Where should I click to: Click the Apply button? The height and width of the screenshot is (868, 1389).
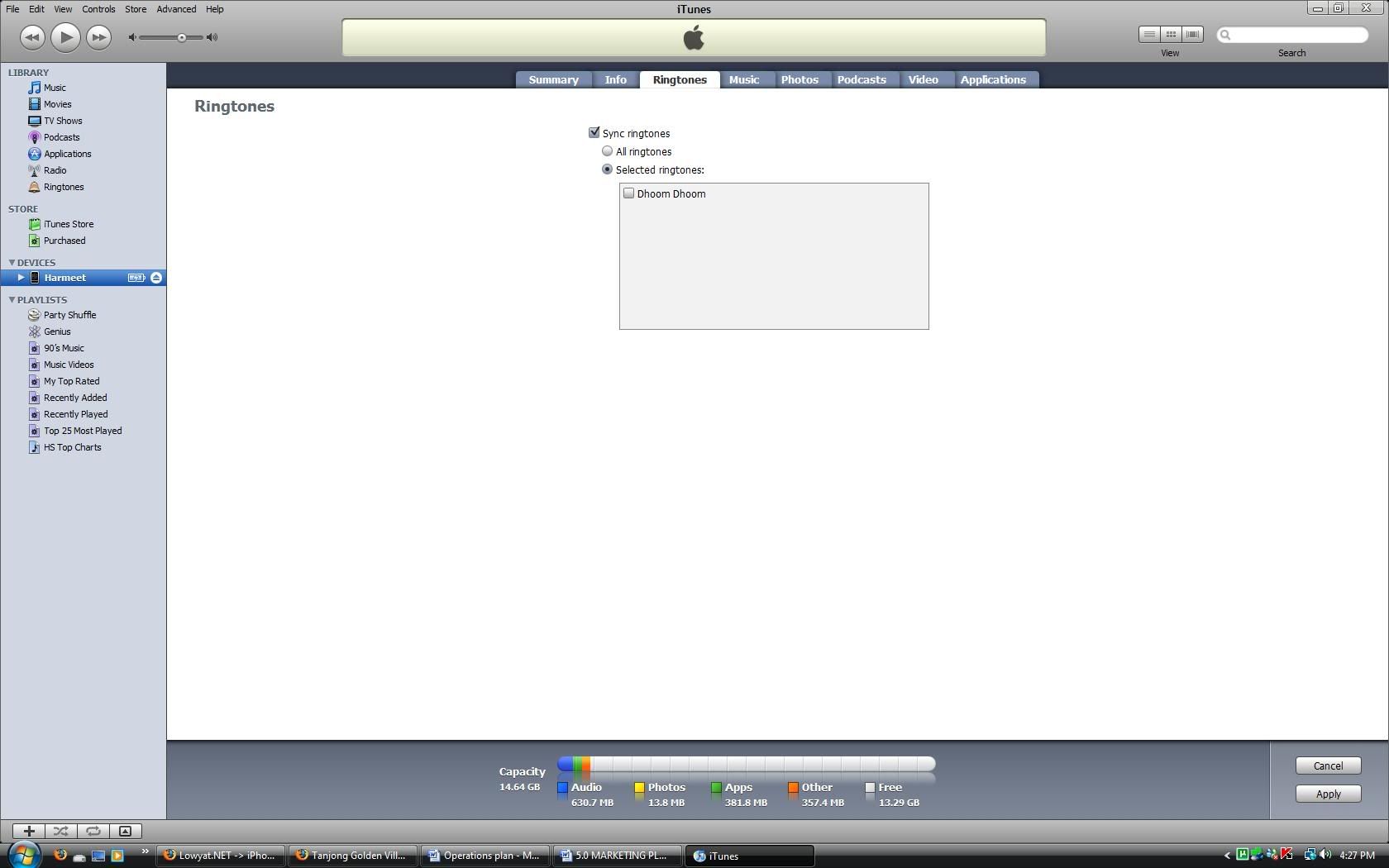1328,794
